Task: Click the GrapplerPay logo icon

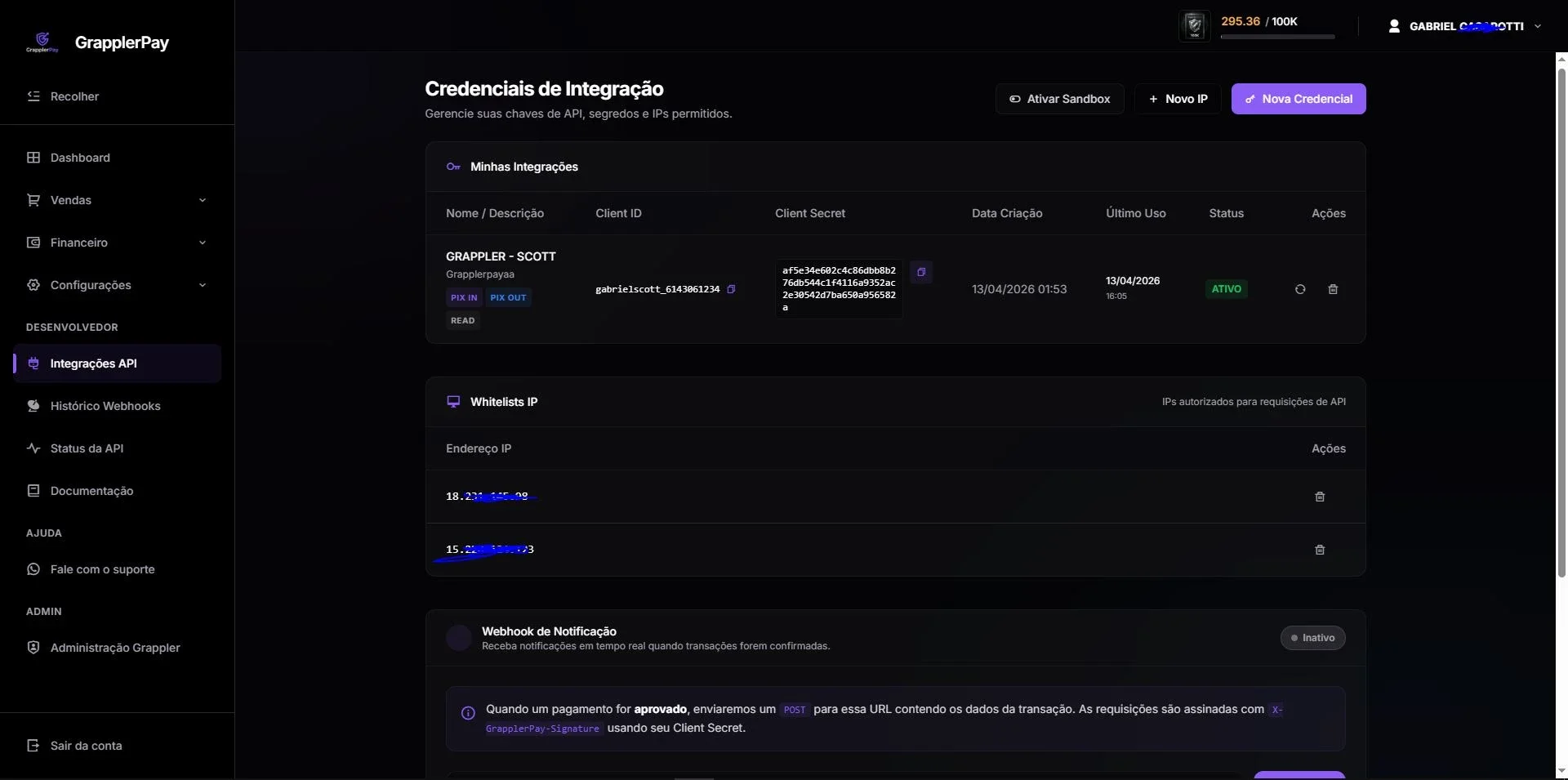Action: pyautogui.click(x=42, y=42)
